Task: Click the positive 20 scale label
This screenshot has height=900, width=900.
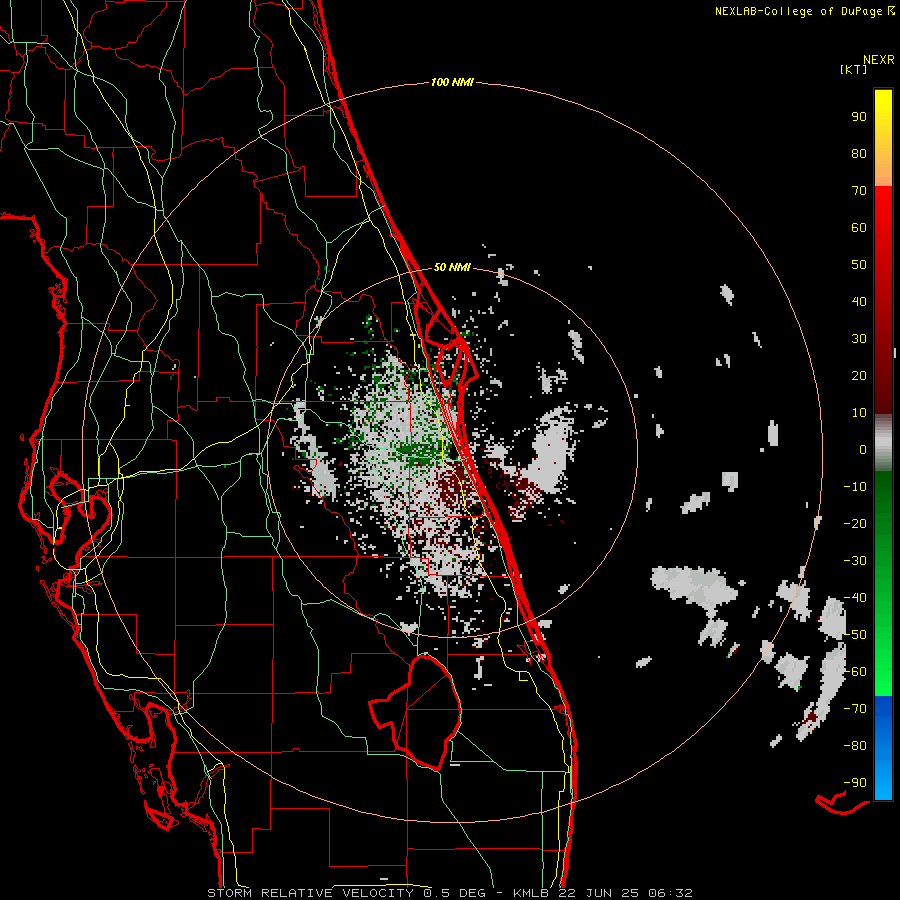Action: 859,376
